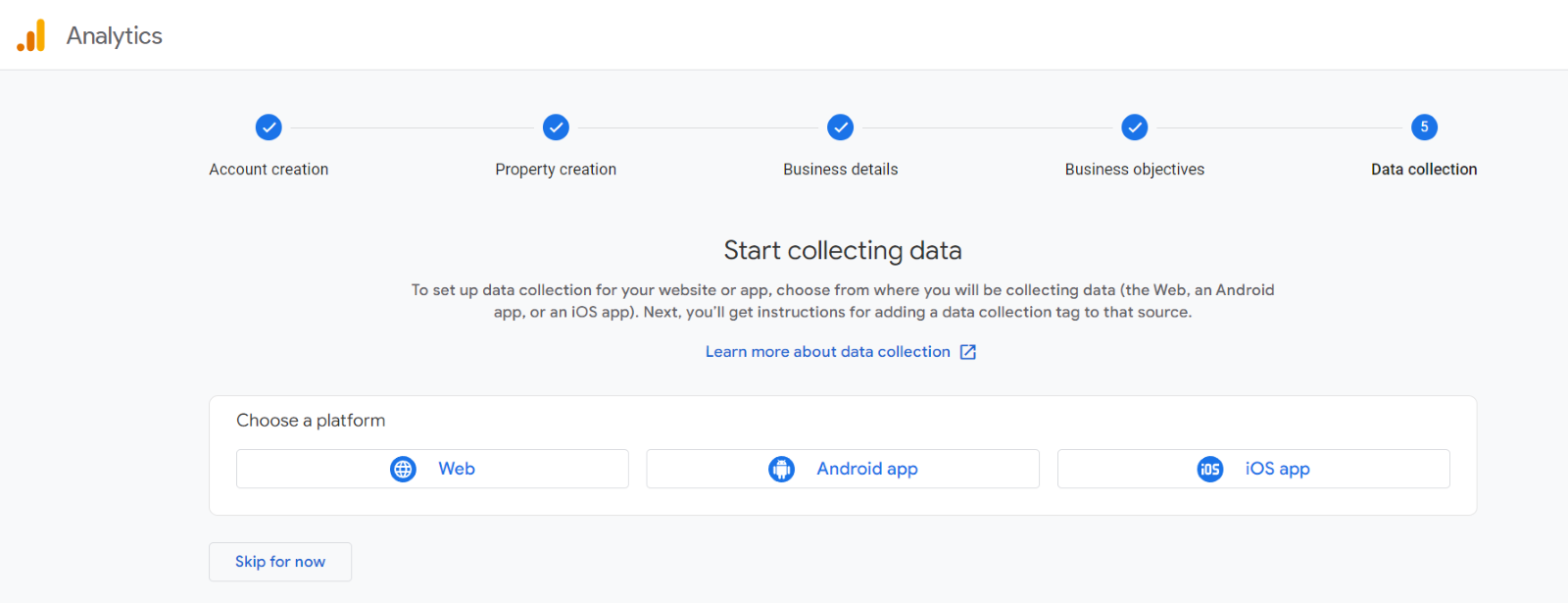Image resolution: width=1568 pixels, height=603 pixels.
Task: Click the iOS badge icon
Action: pyautogui.click(x=1210, y=469)
